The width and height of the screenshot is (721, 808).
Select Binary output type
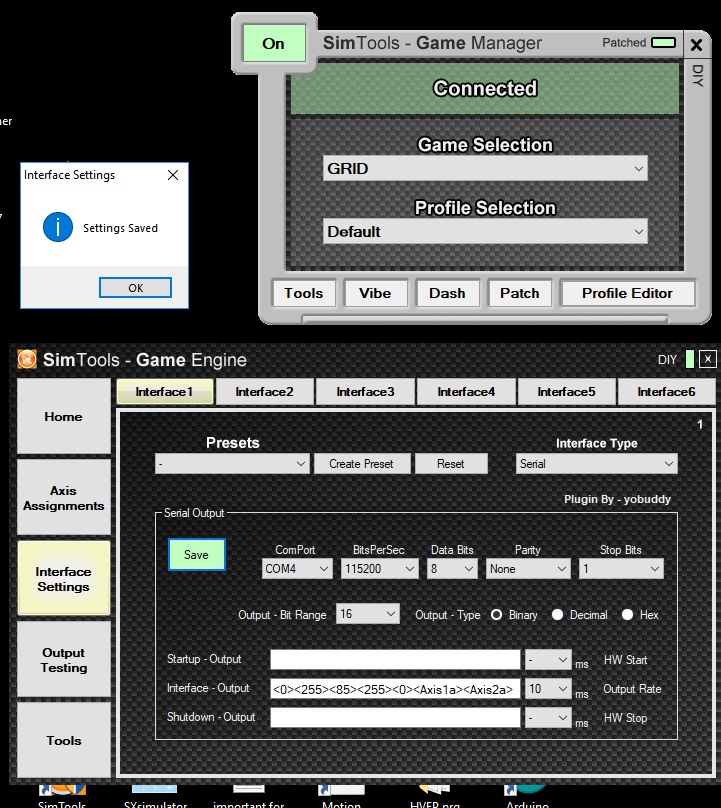pos(496,615)
